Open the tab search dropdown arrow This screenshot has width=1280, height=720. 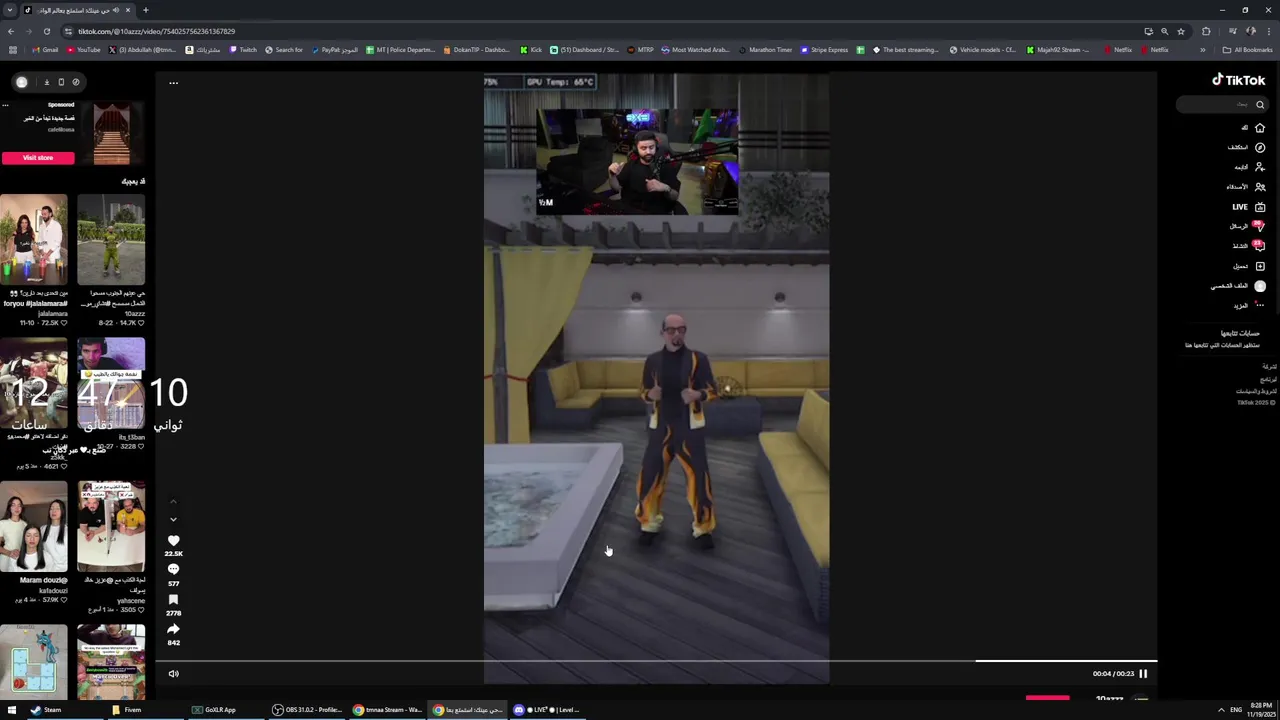pyautogui.click(x=9, y=10)
